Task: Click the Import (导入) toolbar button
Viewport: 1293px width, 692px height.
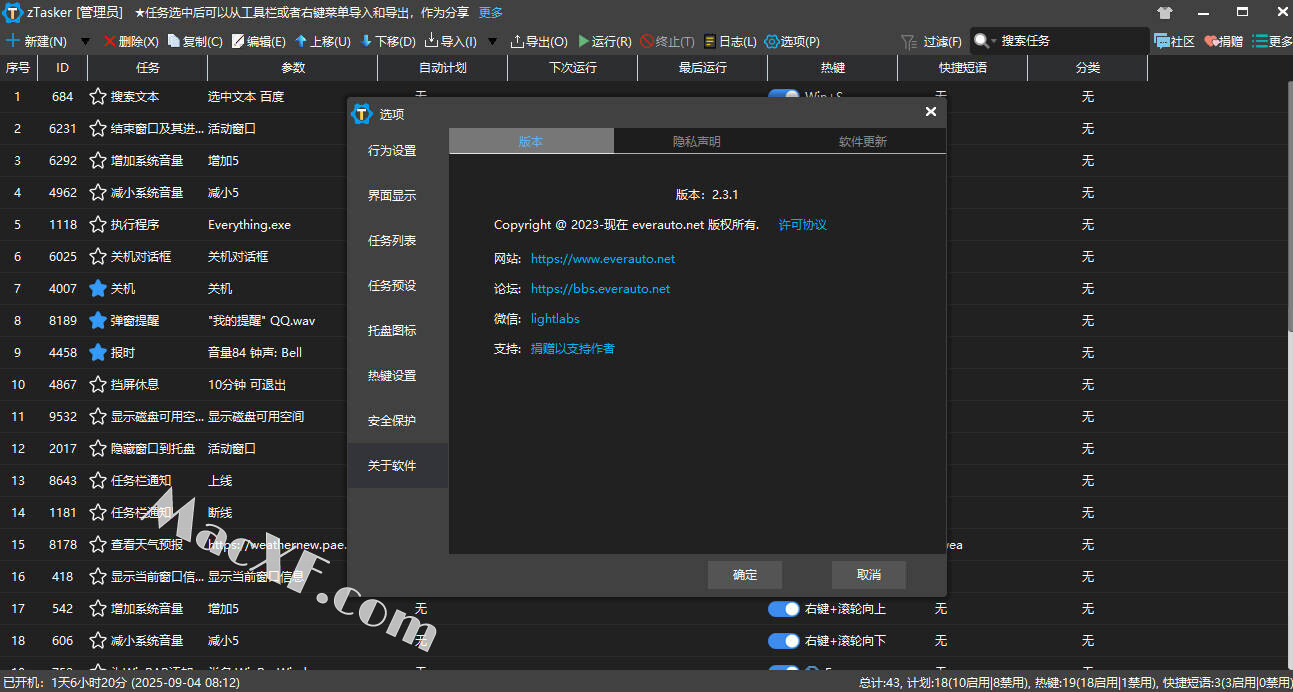Action: 451,42
